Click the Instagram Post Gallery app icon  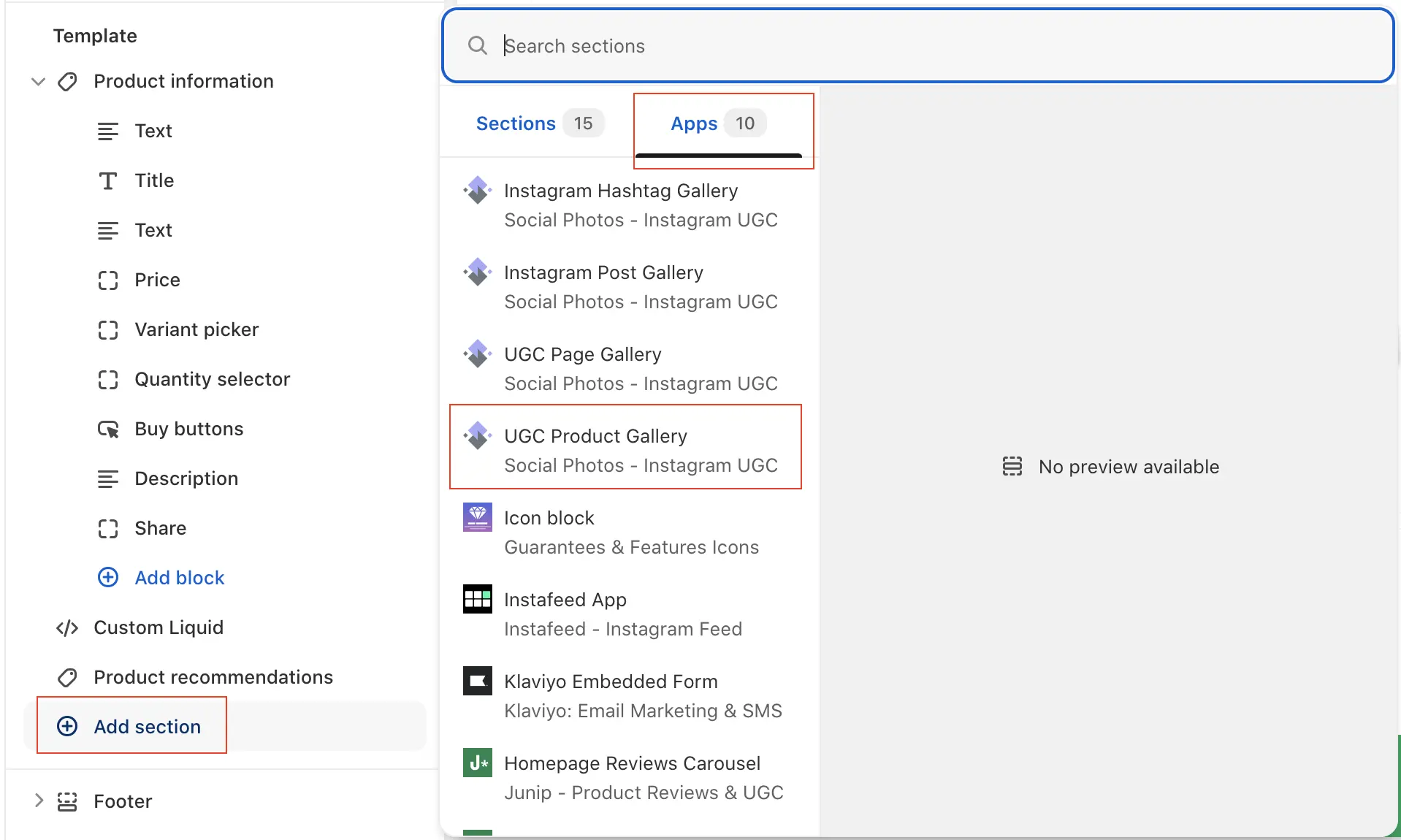pyautogui.click(x=478, y=272)
